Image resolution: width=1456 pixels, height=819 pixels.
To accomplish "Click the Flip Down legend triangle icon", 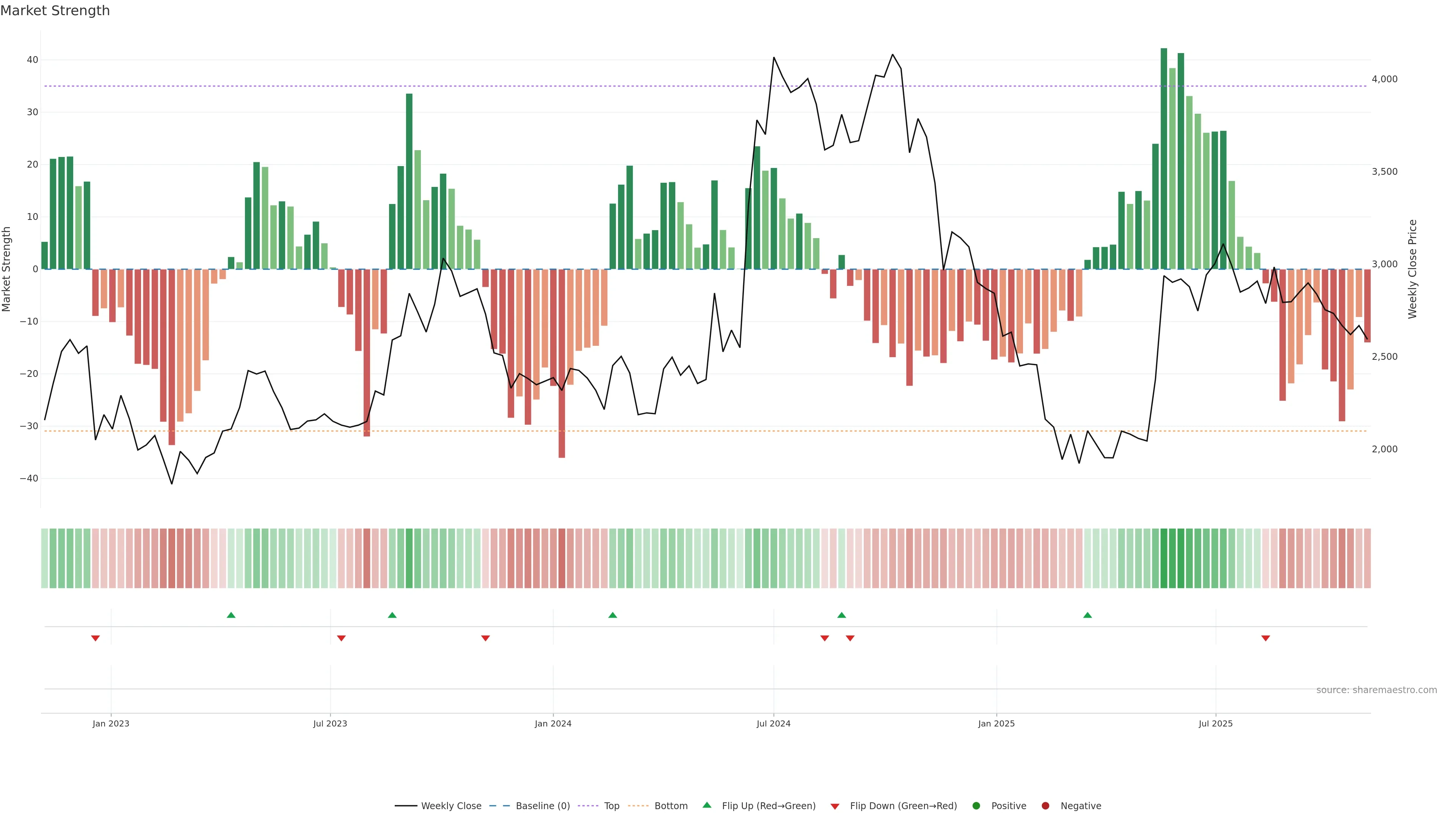I will [835, 806].
